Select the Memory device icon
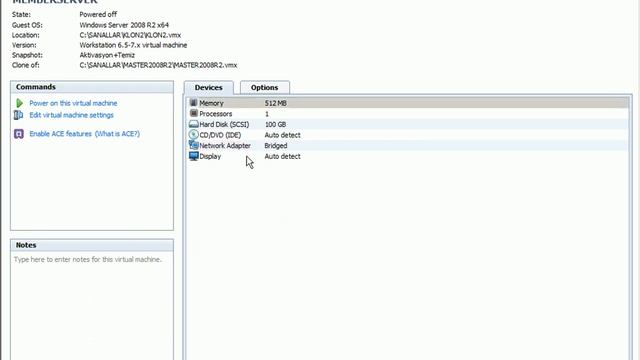 [193, 103]
